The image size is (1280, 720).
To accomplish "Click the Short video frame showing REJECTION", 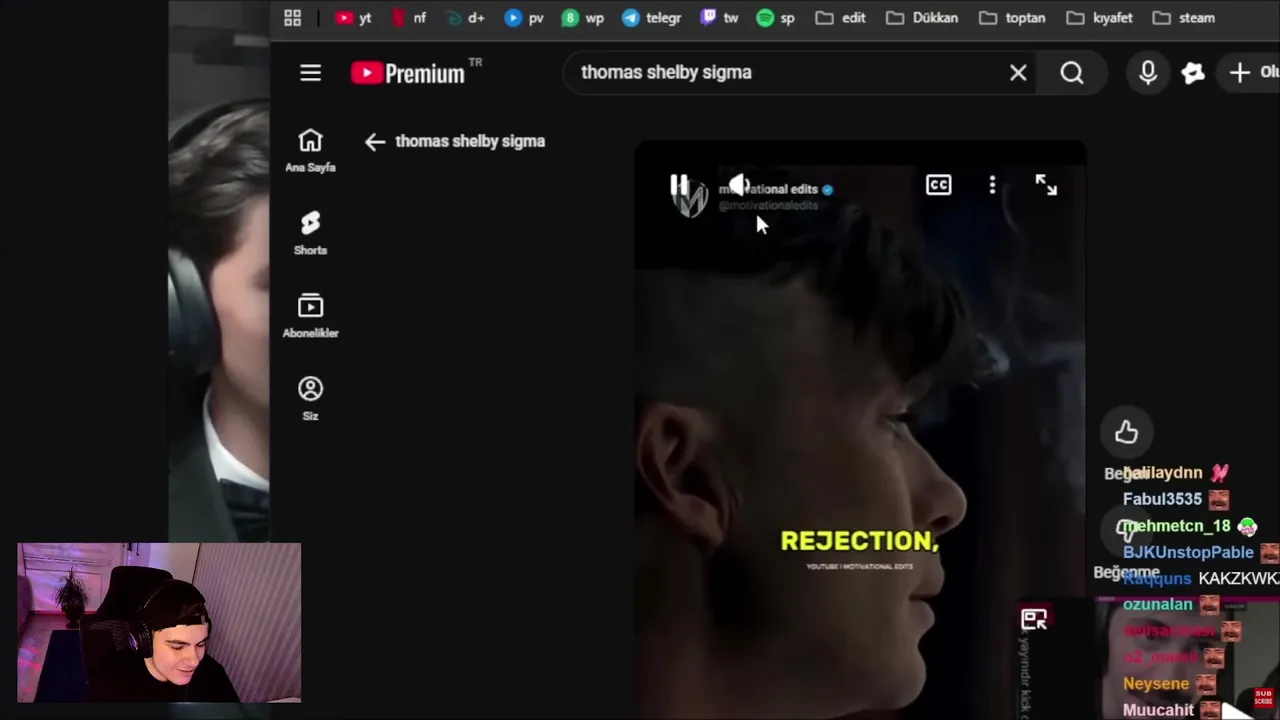I will point(860,430).
